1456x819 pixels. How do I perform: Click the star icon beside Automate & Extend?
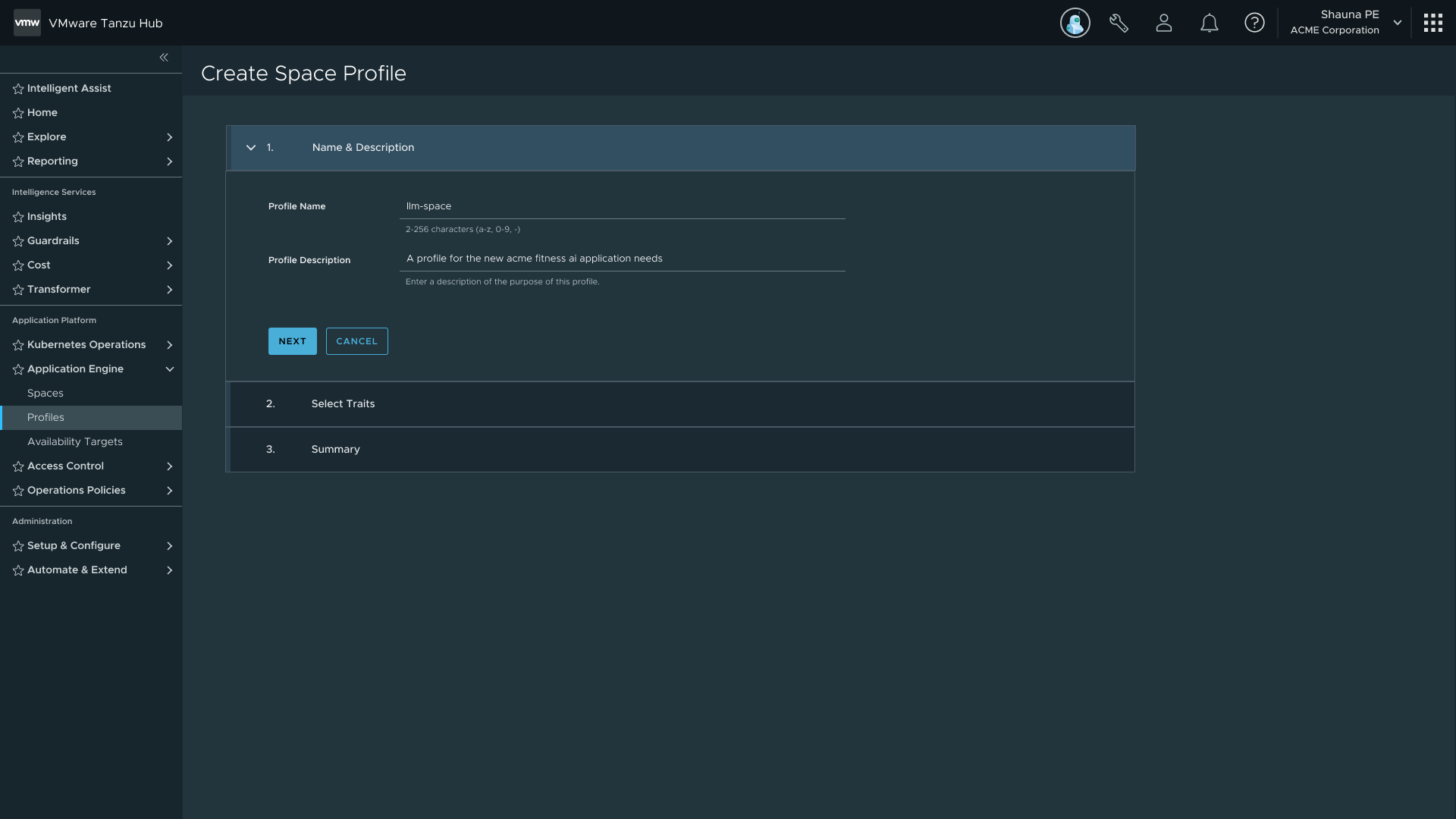tap(18, 570)
